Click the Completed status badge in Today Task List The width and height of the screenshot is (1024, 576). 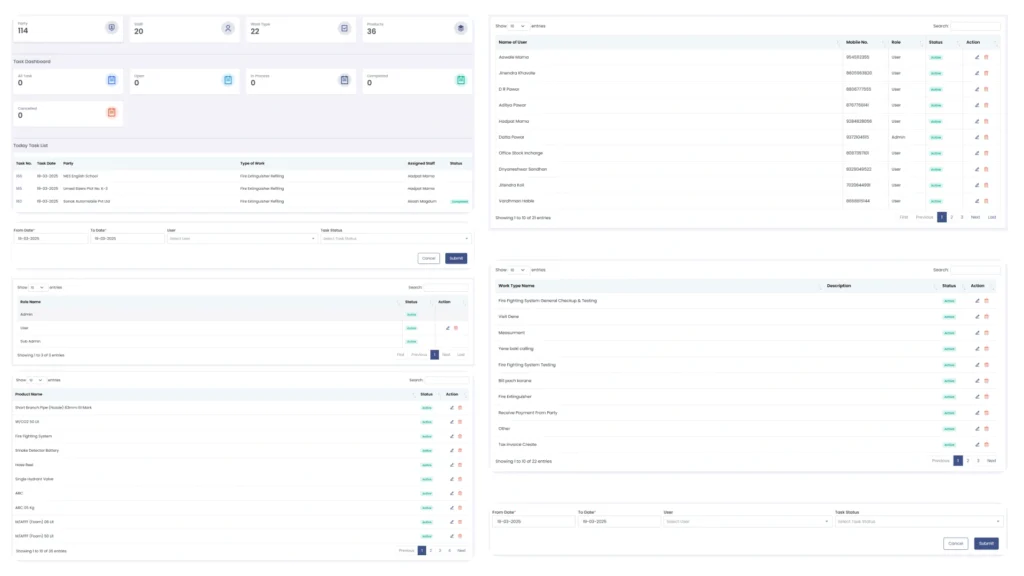pos(460,202)
